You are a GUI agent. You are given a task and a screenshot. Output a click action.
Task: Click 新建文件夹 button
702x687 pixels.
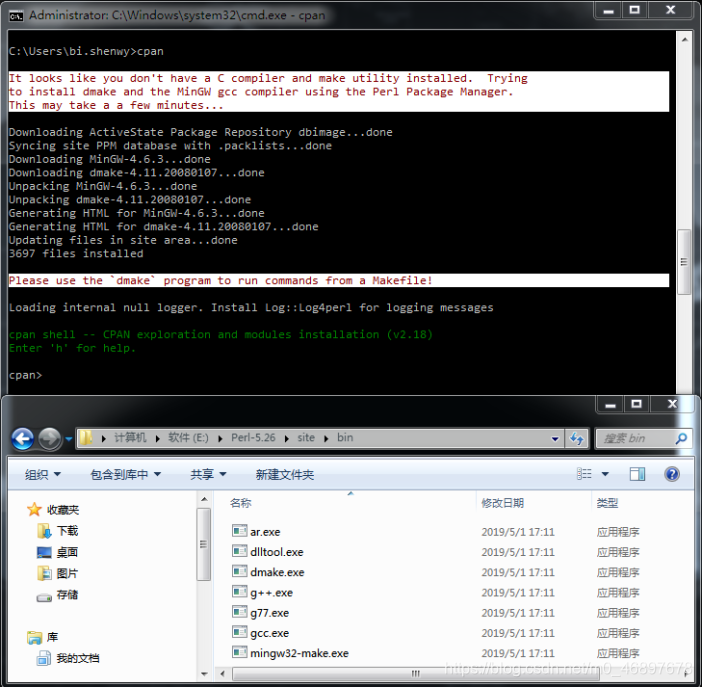pos(285,474)
